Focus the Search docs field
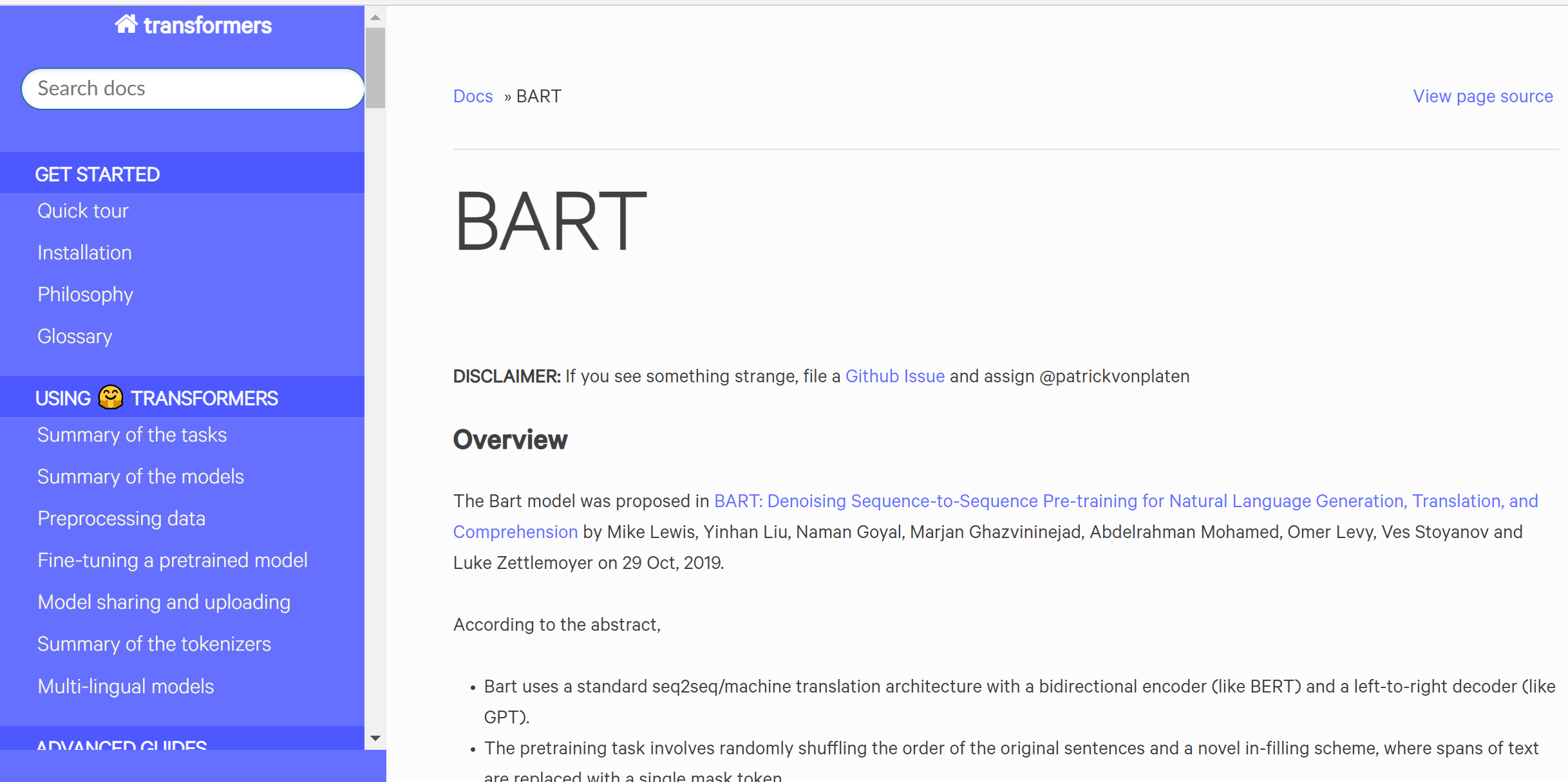The width and height of the screenshot is (1568, 782). point(193,88)
